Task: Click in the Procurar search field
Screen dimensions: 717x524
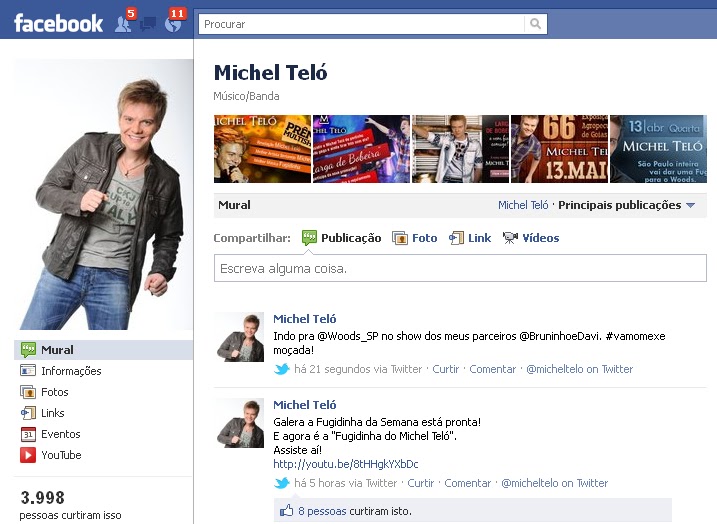Action: pos(361,24)
